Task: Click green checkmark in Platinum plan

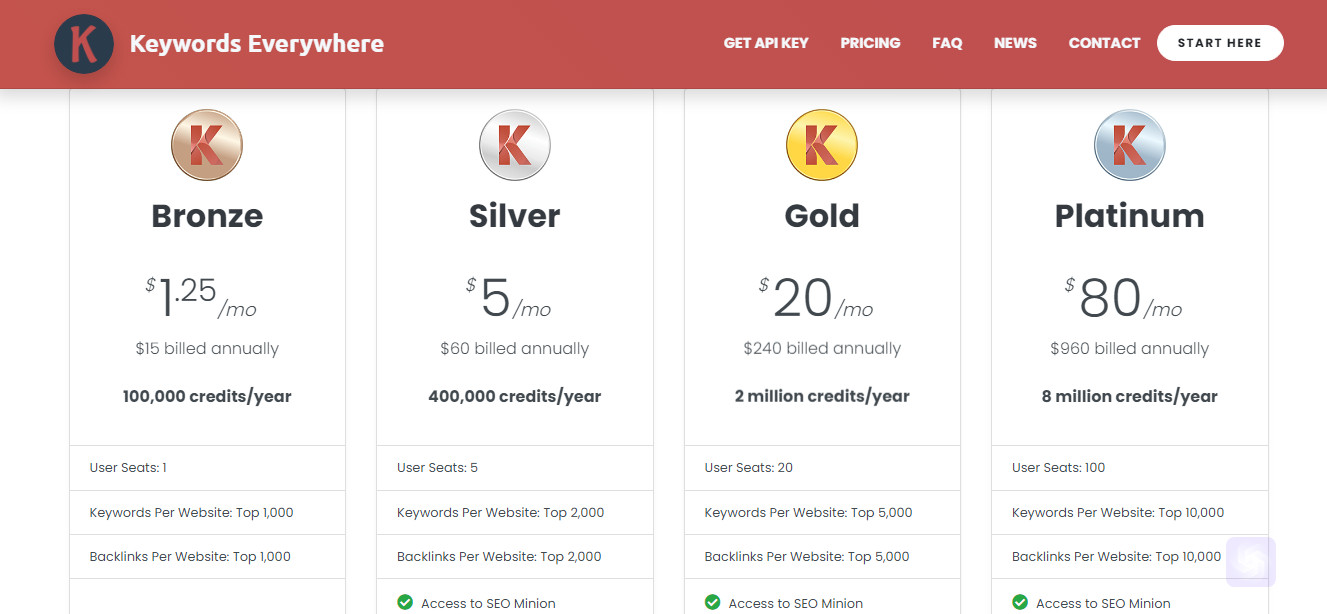Action: (x=1020, y=602)
